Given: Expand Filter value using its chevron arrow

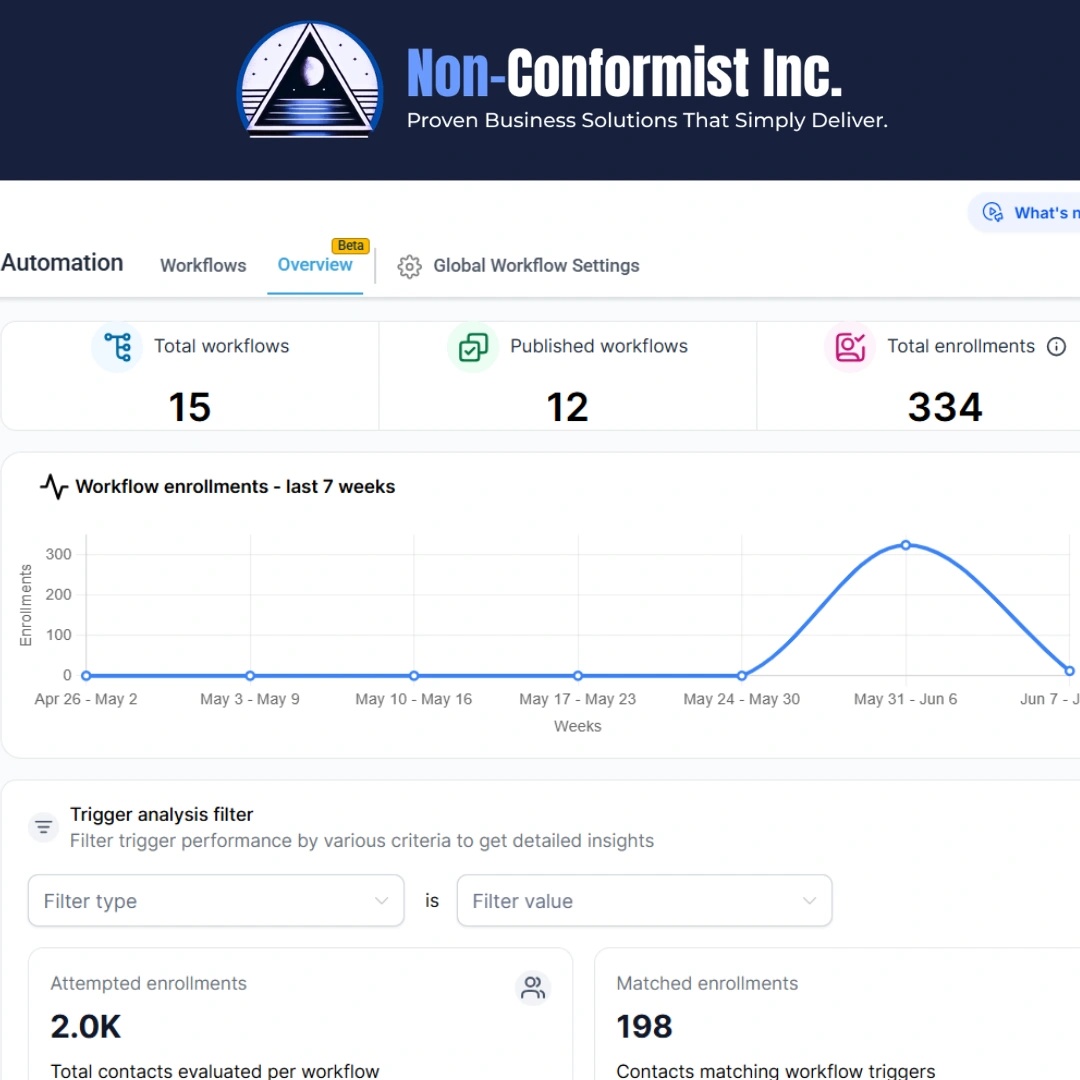Looking at the screenshot, I should [x=809, y=901].
